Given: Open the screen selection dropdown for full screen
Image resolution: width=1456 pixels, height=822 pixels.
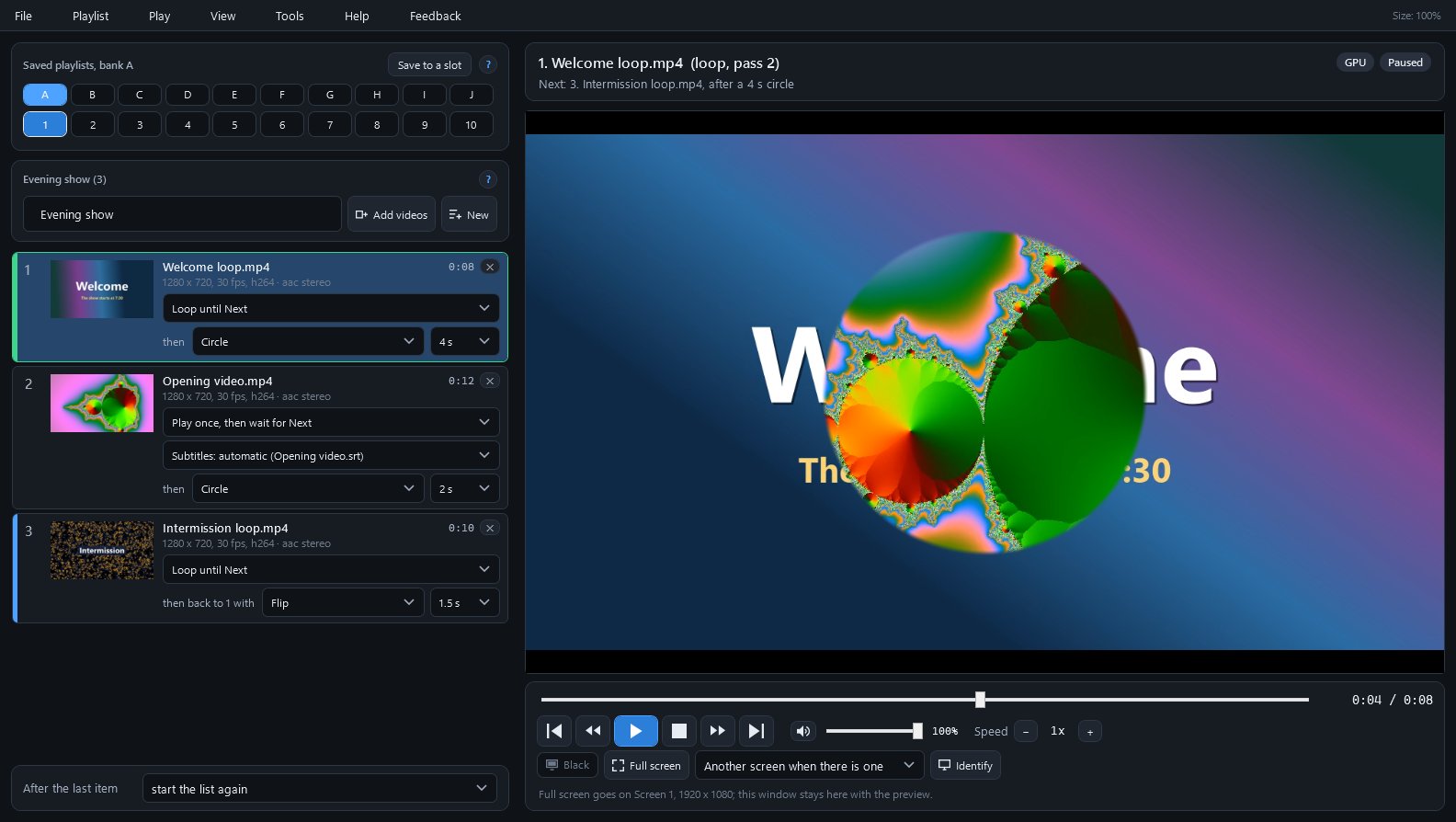Looking at the screenshot, I should pyautogui.click(x=809, y=765).
